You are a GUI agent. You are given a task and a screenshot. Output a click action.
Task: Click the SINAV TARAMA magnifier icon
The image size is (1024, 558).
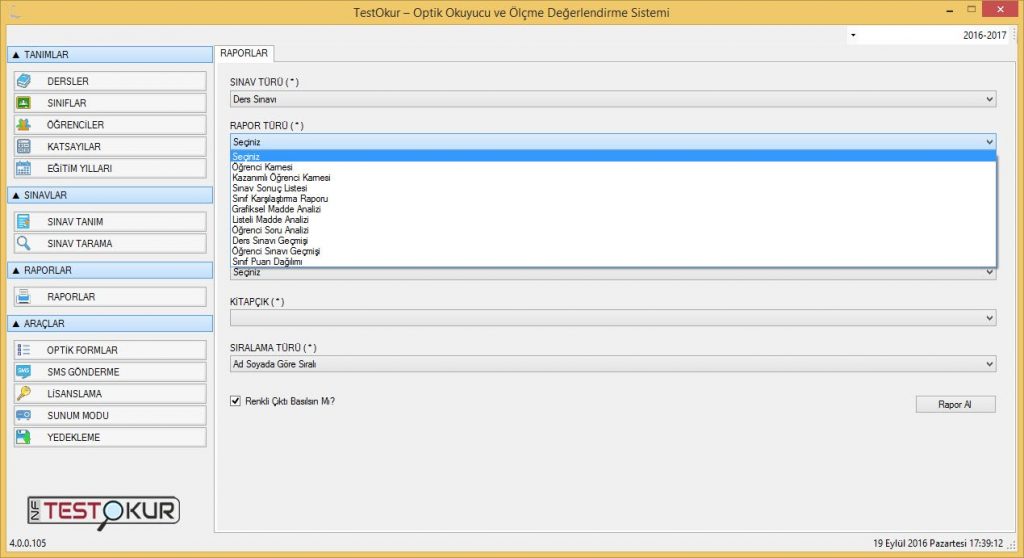point(24,243)
